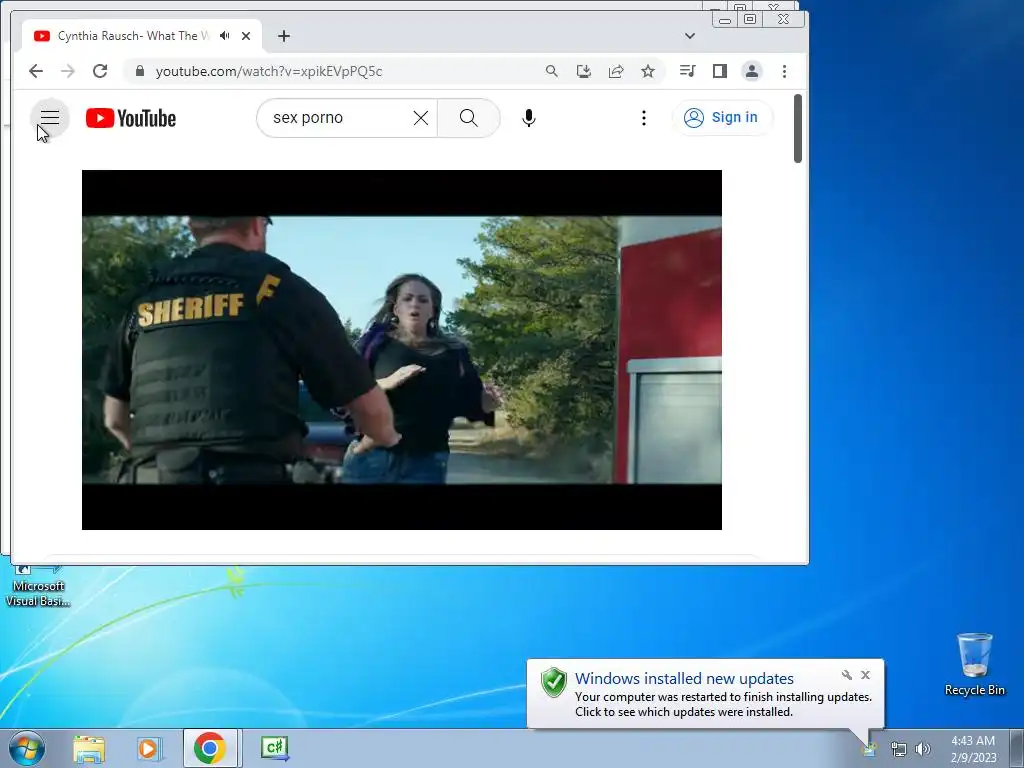Open the Chrome profile avatar
This screenshot has height=768, width=1024.
[x=752, y=71]
